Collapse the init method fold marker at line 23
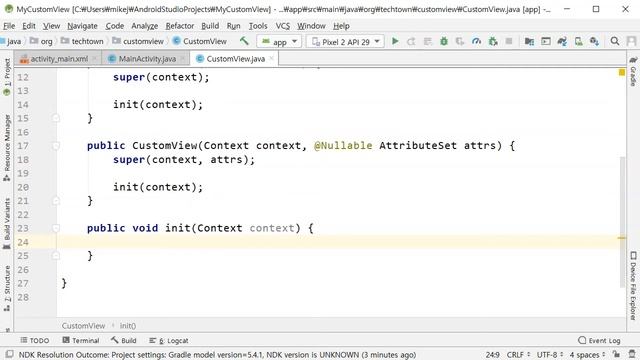Image resolution: width=640 pixels, height=360 pixels. pos(56,228)
